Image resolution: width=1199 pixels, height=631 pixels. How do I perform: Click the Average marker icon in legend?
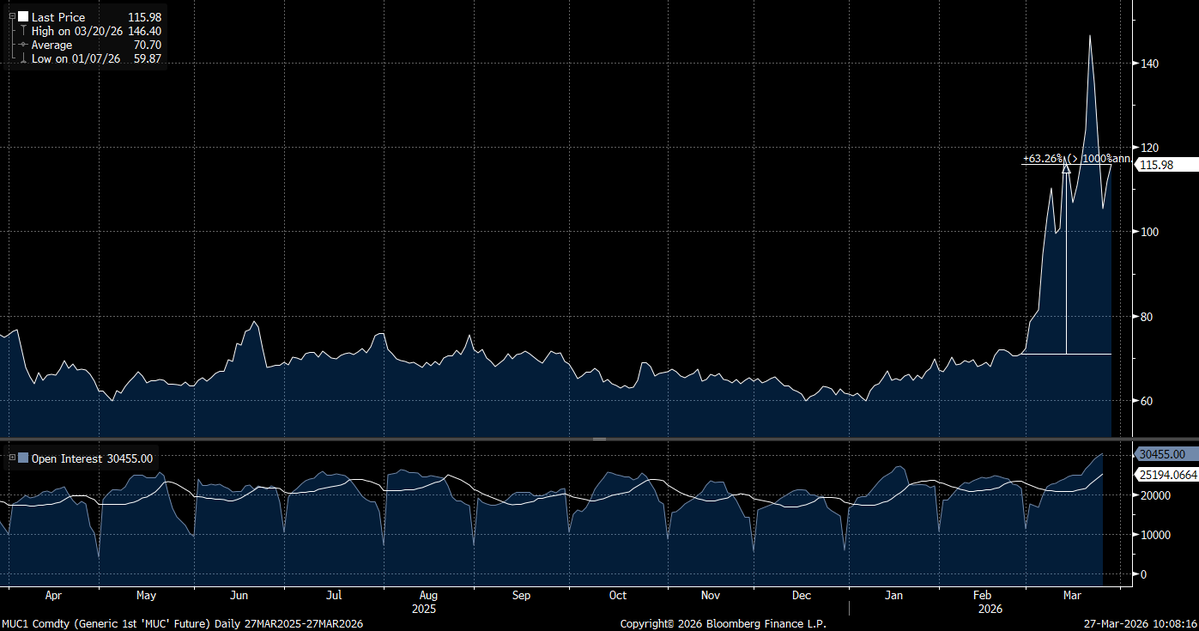point(24,45)
